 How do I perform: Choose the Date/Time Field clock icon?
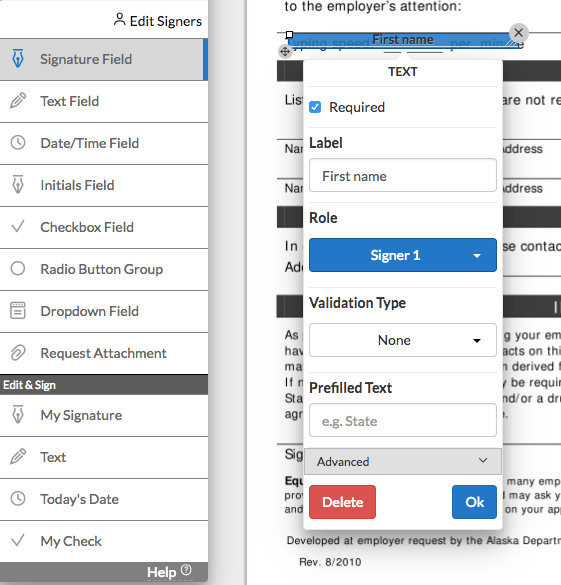click(x=18, y=143)
